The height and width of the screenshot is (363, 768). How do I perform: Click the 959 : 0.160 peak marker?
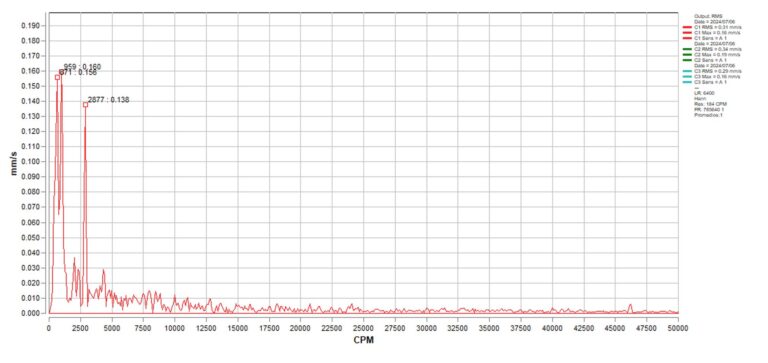click(x=61, y=73)
